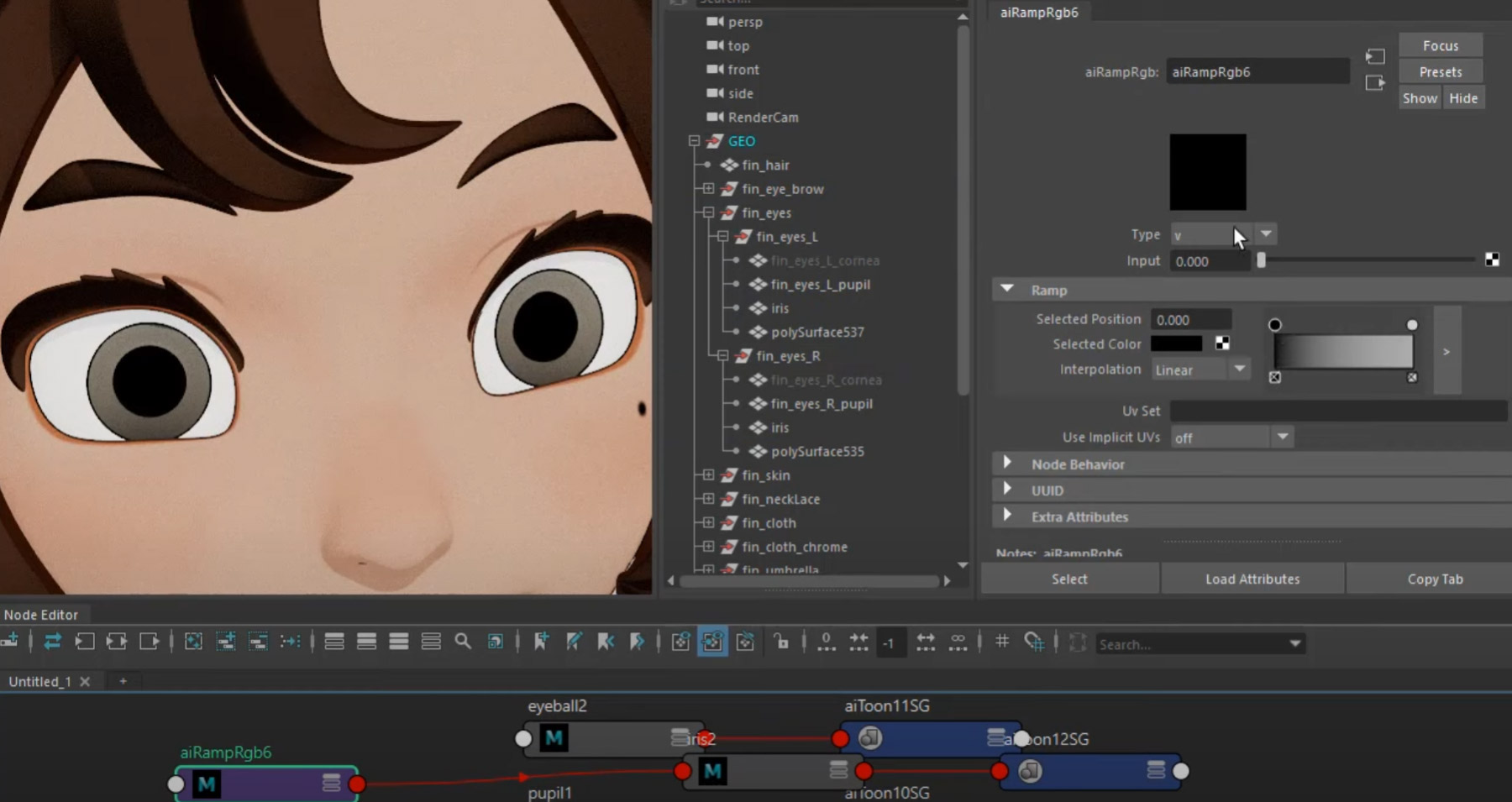1512x802 pixels.
Task: Click the Remove Selected Nodes from Graph icon
Action: tap(257, 642)
